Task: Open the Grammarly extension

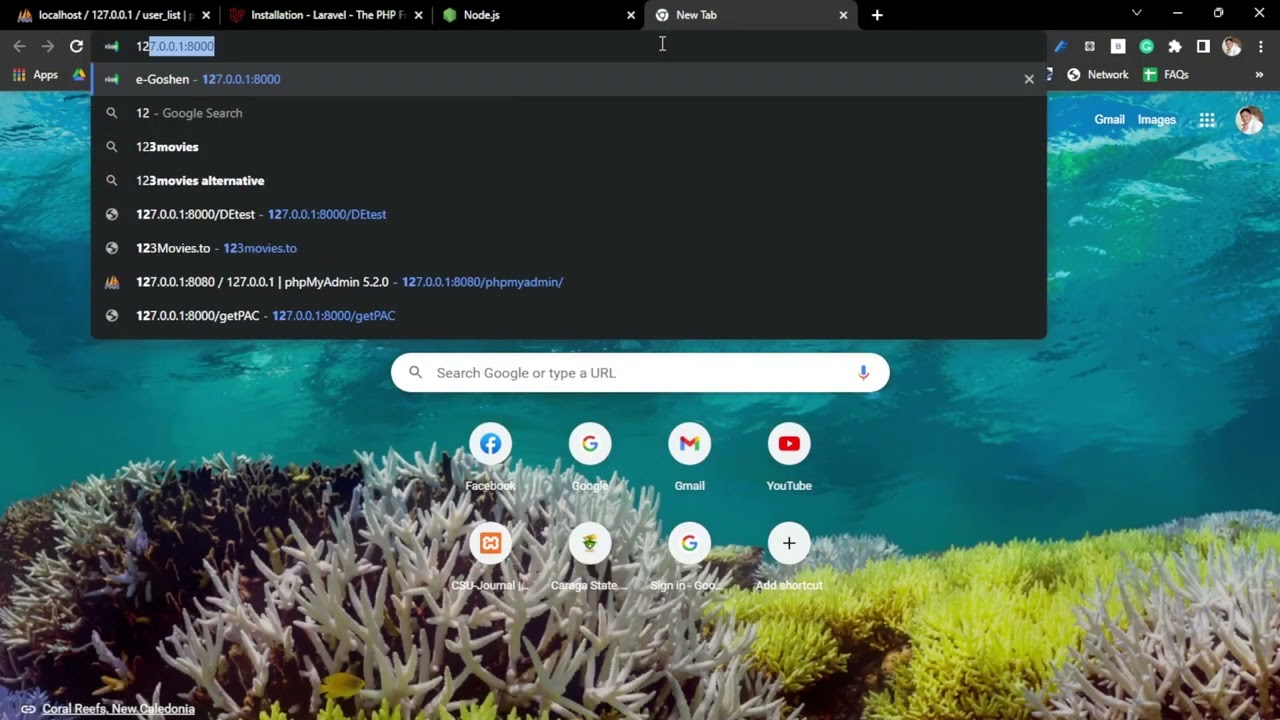Action: (x=1147, y=46)
